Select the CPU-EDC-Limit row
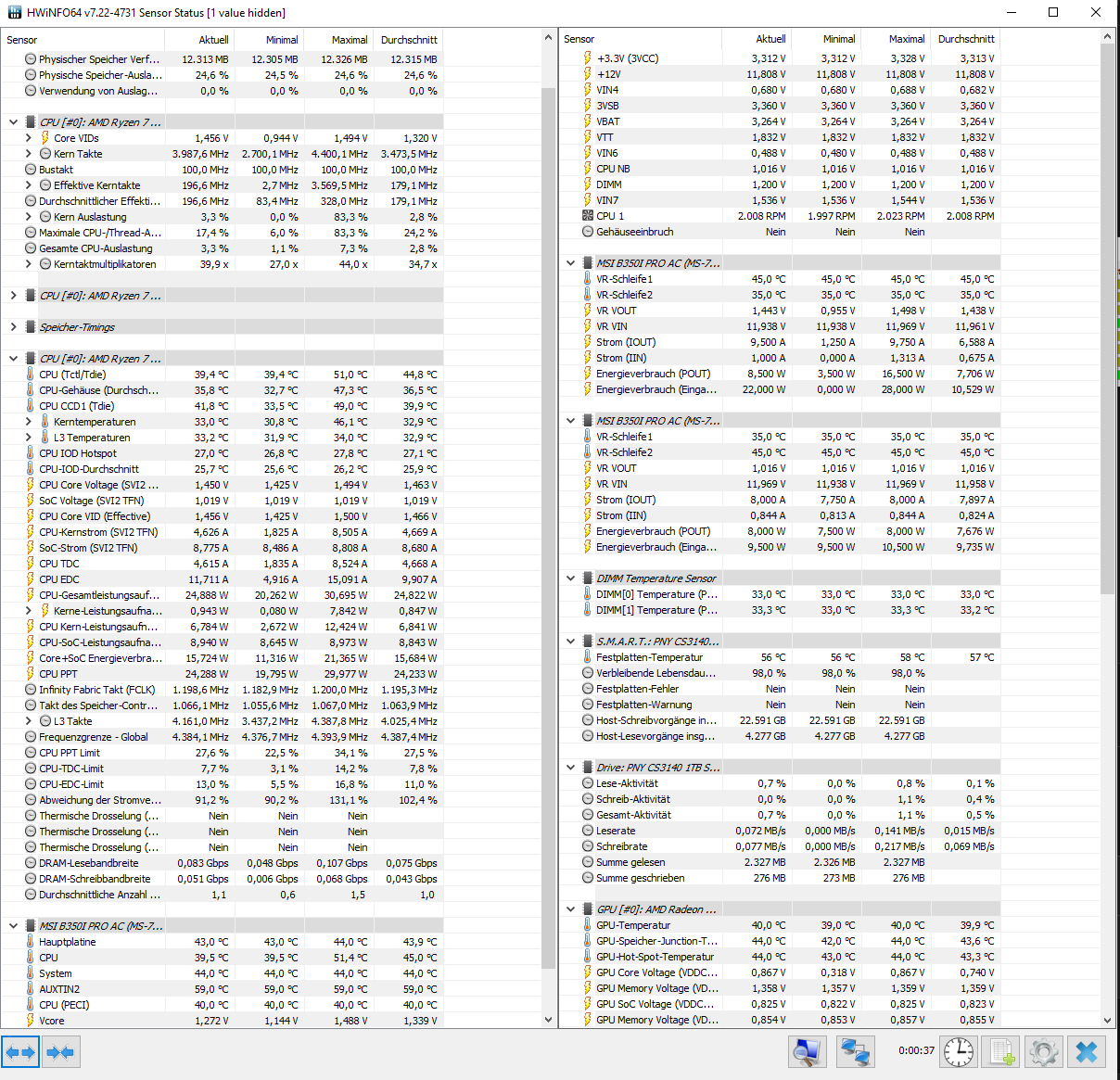The height and width of the screenshot is (1080, 1120). pos(222,784)
